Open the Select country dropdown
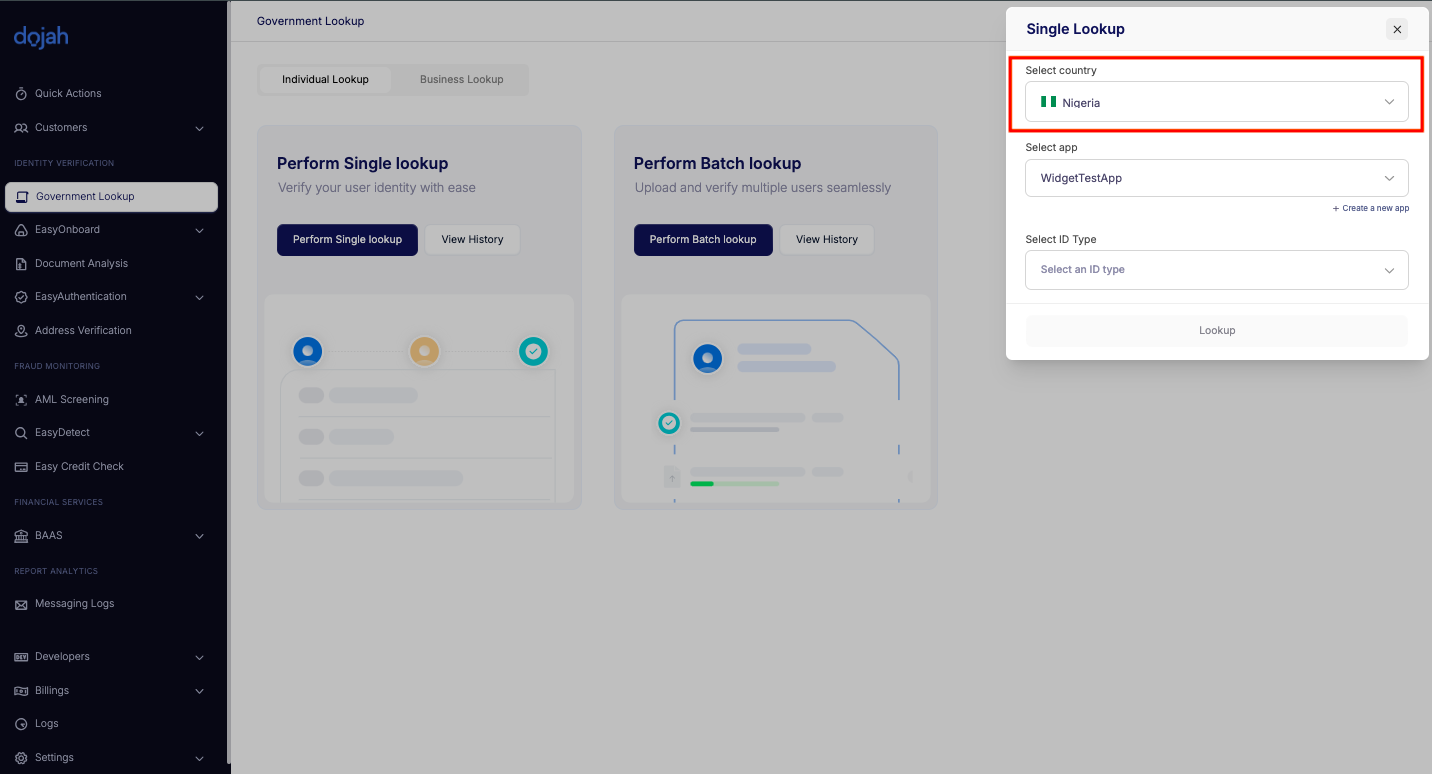1432x774 pixels. pyautogui.click(x=1216, y=102)
